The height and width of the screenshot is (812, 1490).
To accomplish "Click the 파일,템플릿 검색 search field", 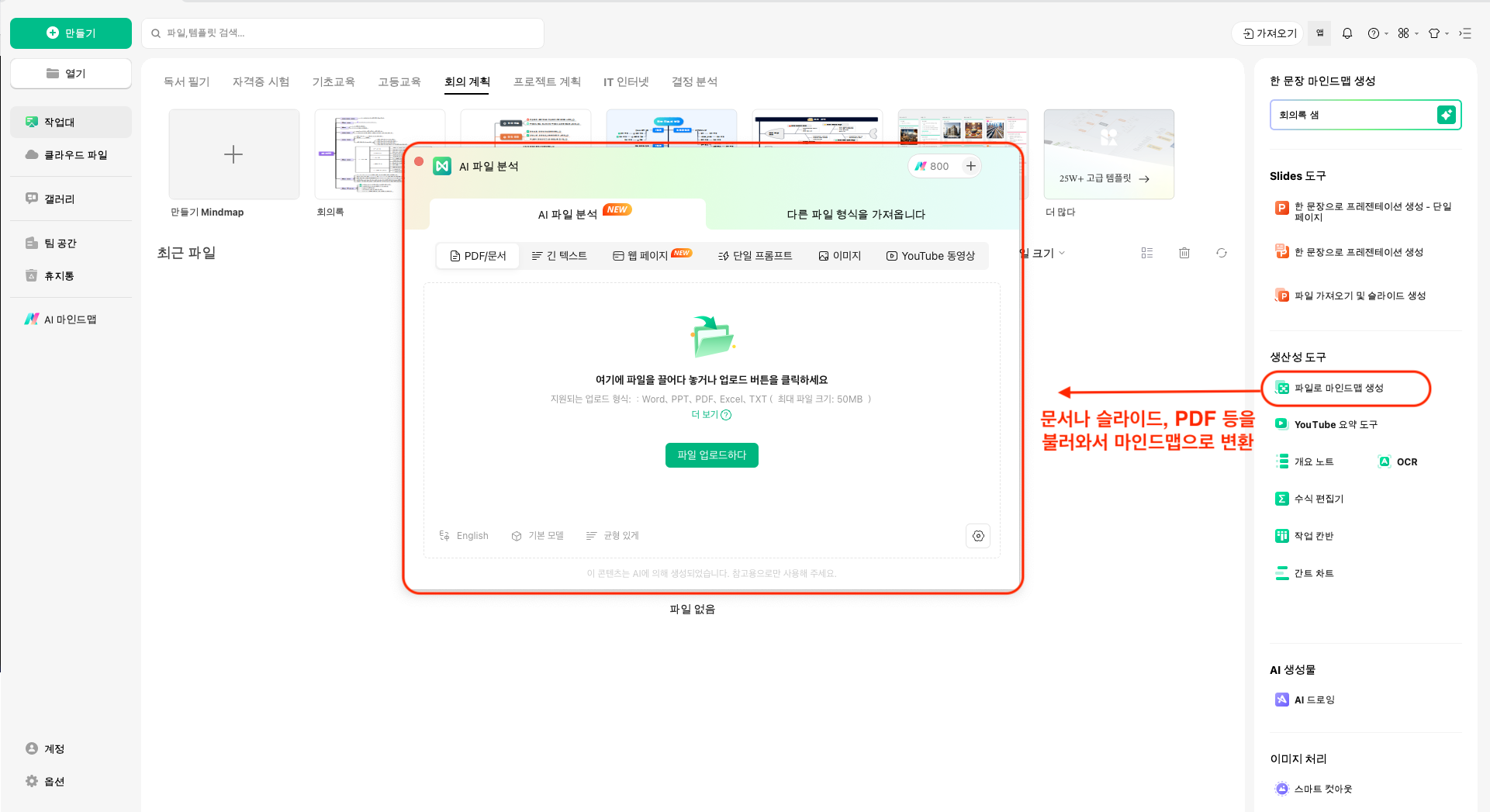I will click(343, 33).
